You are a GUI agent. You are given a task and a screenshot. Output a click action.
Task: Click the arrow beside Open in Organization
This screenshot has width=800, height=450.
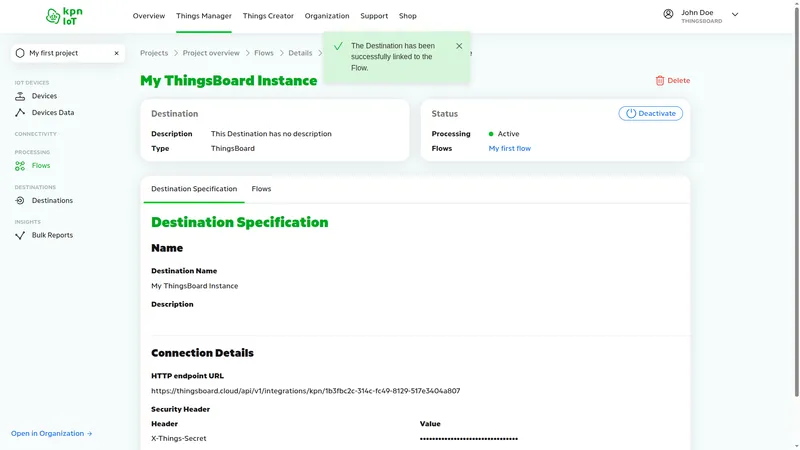point(89,434)
